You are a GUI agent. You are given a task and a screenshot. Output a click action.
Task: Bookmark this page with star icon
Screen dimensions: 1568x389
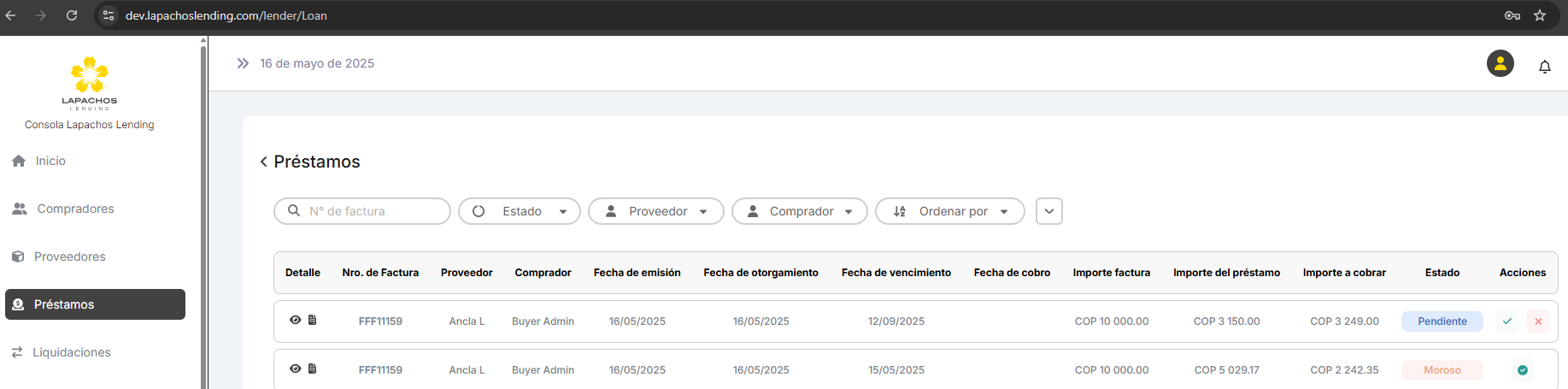tap(1540, 15)
